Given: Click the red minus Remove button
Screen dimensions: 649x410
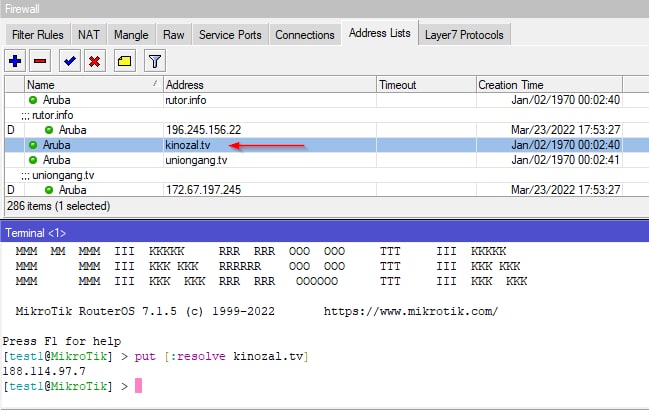Looking at the screenshot, I should tap(40, 61).
